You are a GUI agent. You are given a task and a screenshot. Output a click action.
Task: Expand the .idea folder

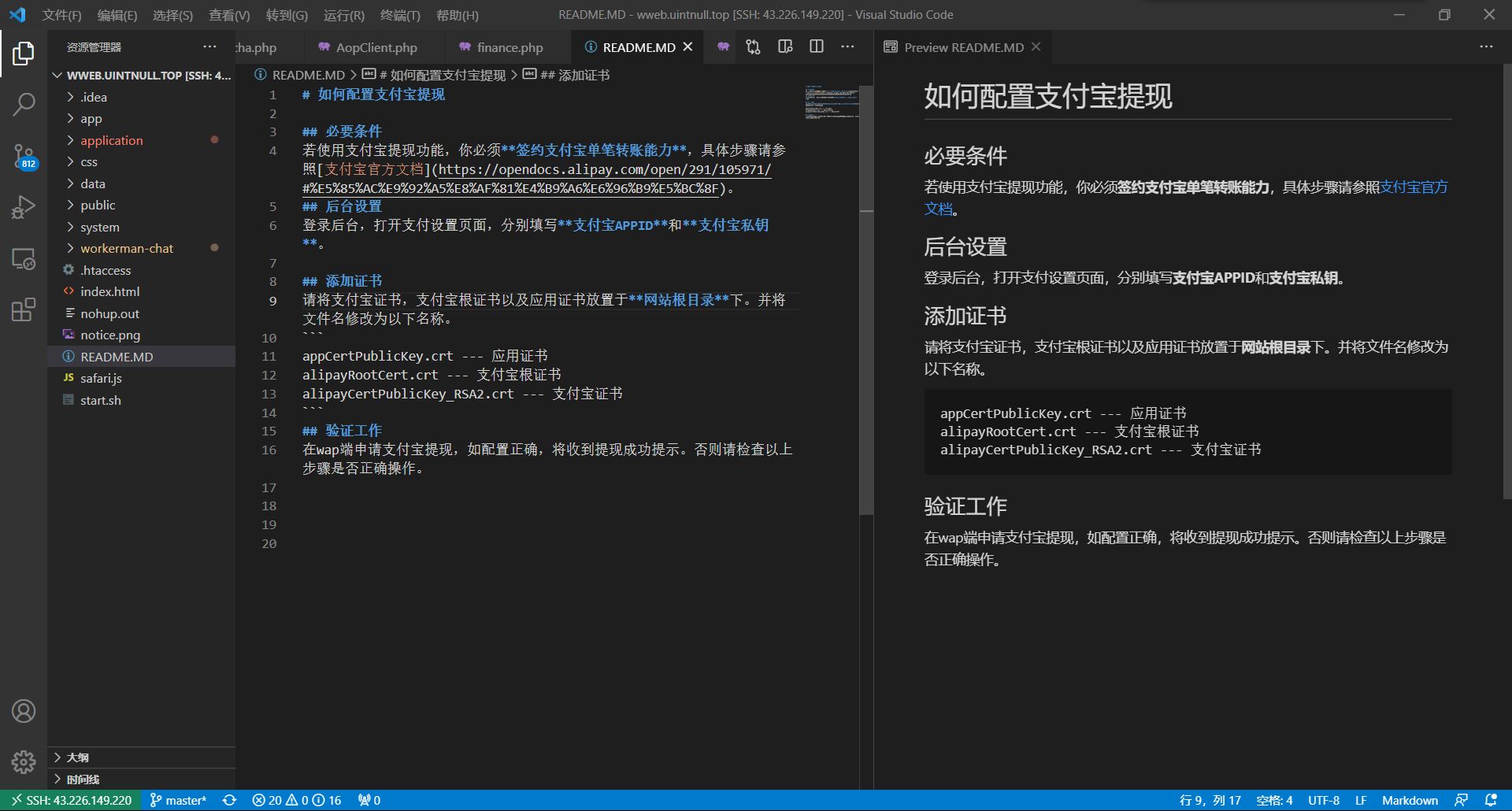(142, 97)
